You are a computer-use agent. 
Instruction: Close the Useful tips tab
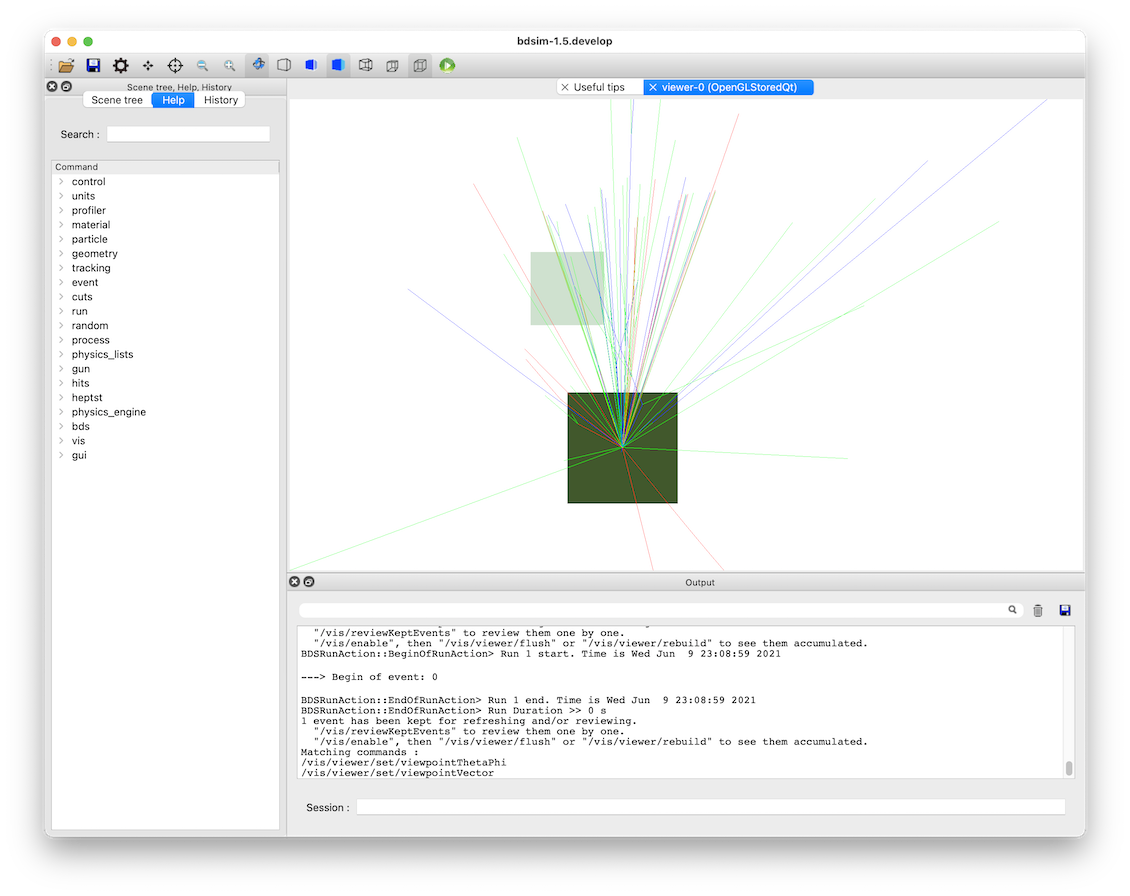coord(565,87)
